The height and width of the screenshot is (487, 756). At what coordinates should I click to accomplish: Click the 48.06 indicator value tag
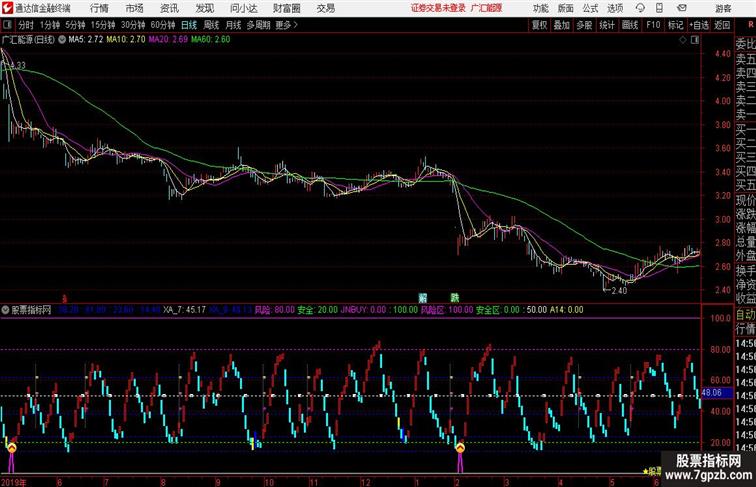(711, 394)
